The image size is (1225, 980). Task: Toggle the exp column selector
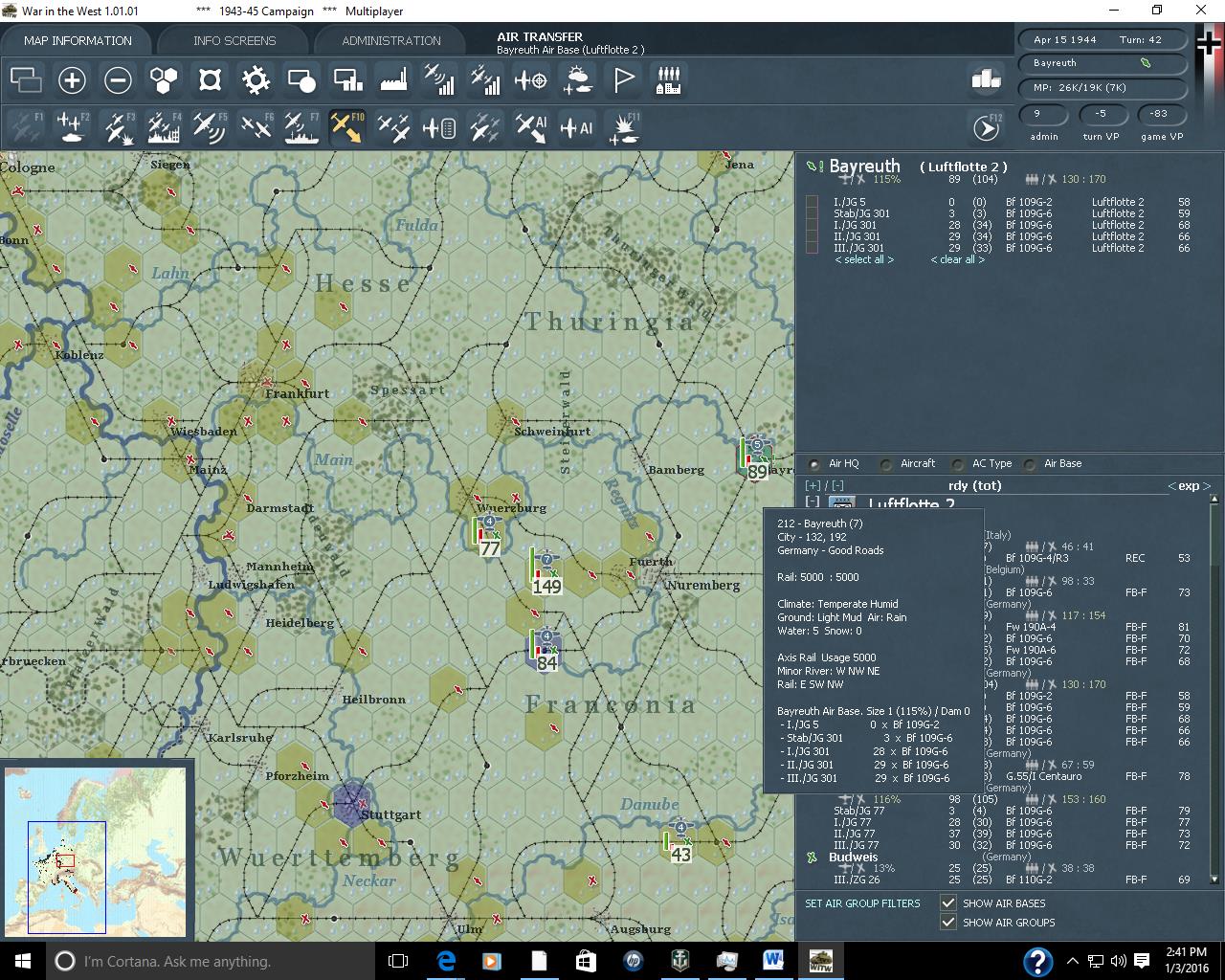(x=1189, y=486)
